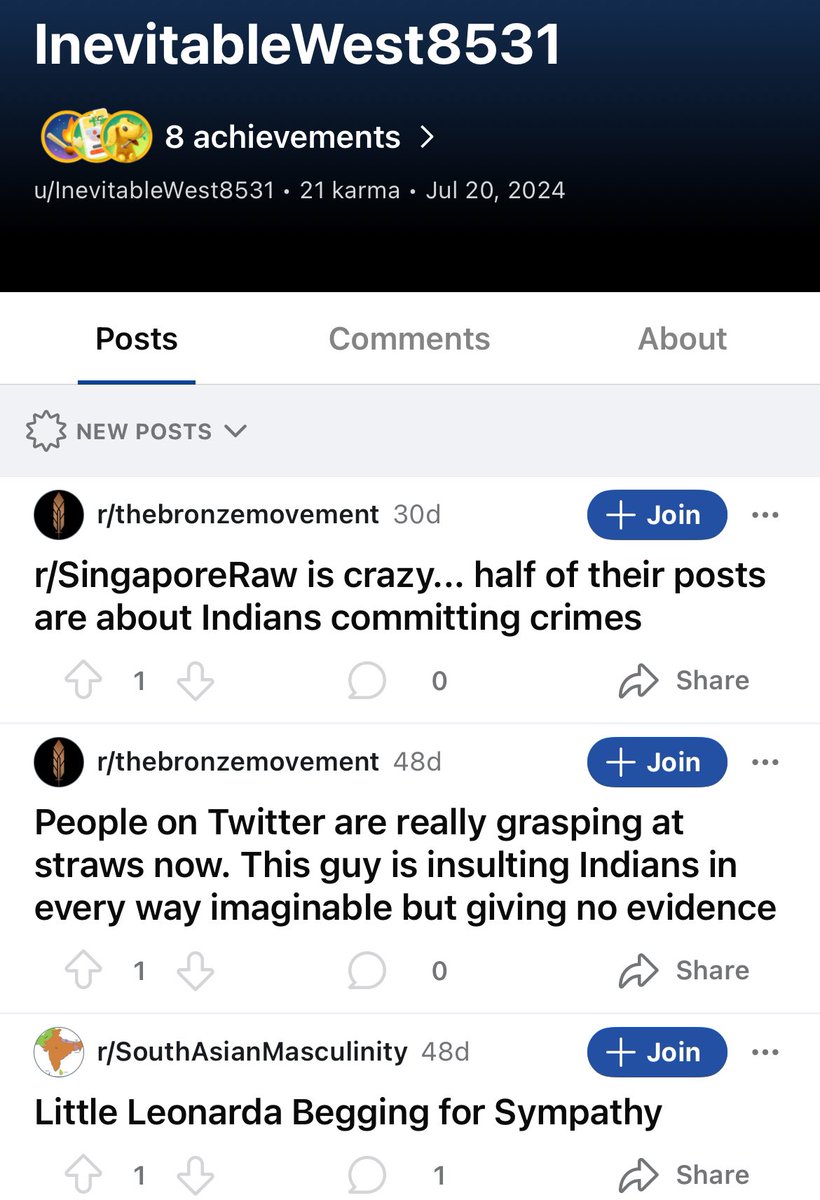Switch to the Comments tab
The image size is (820, 1200).
(x=410, y=339)
